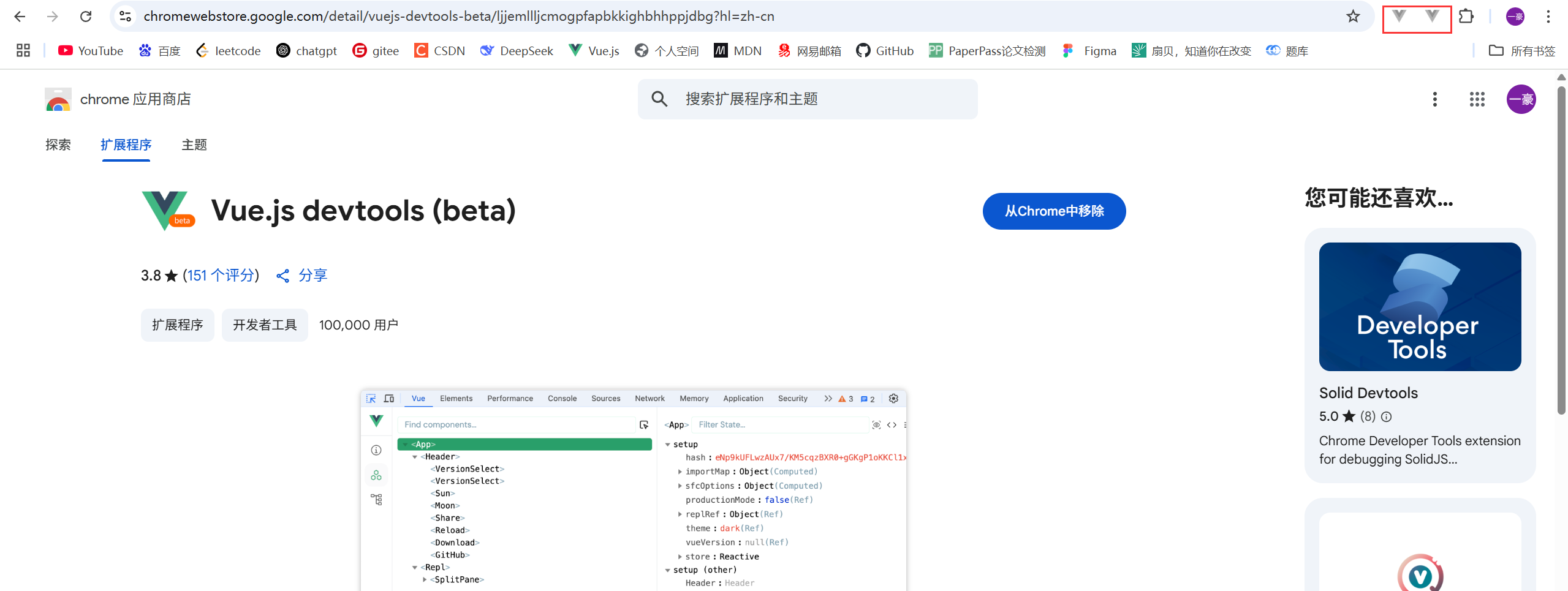Open the DeepSeek bookmark
Screen dimensions: 1568x591
517,51
